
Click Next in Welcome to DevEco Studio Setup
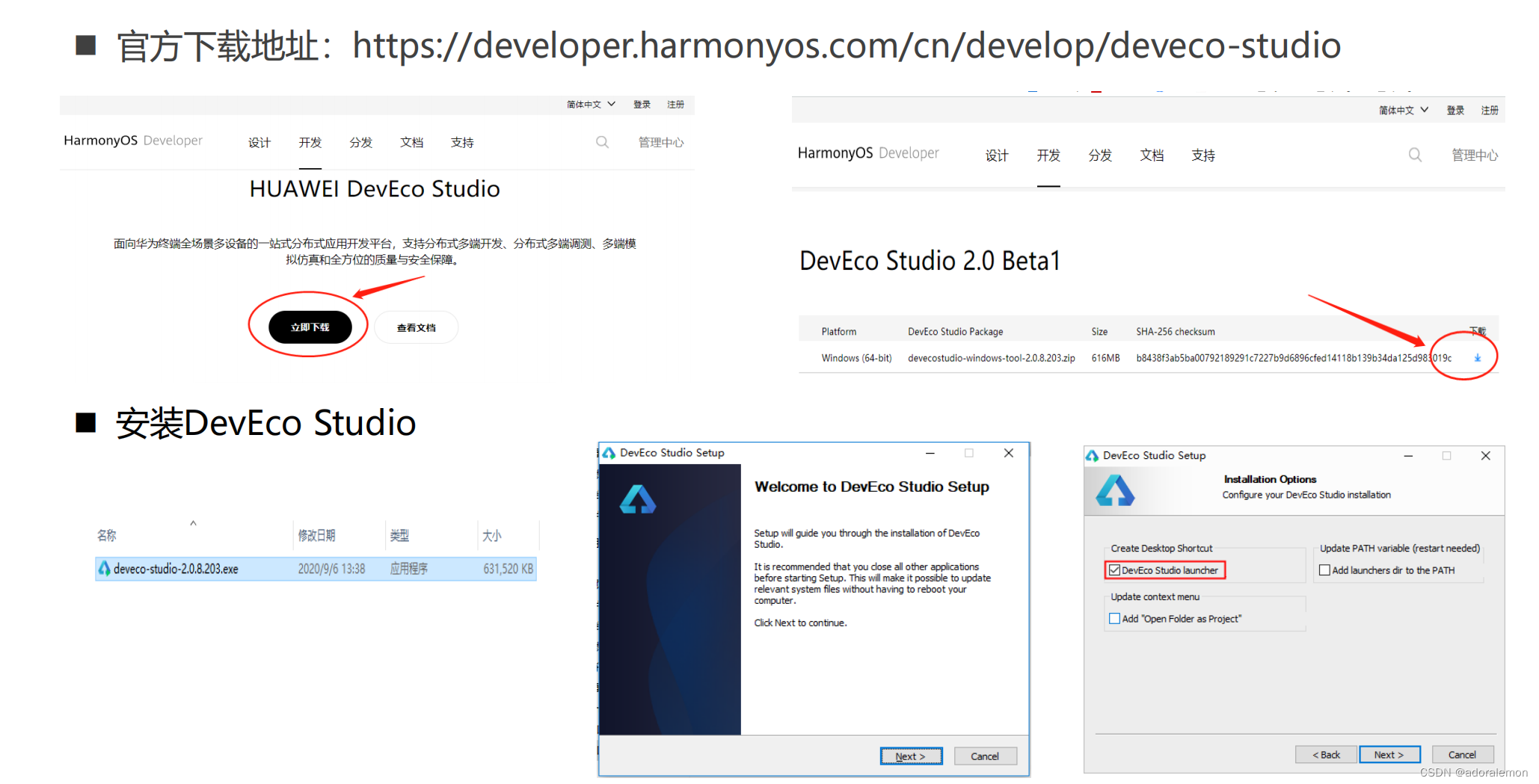click(911, 756)
